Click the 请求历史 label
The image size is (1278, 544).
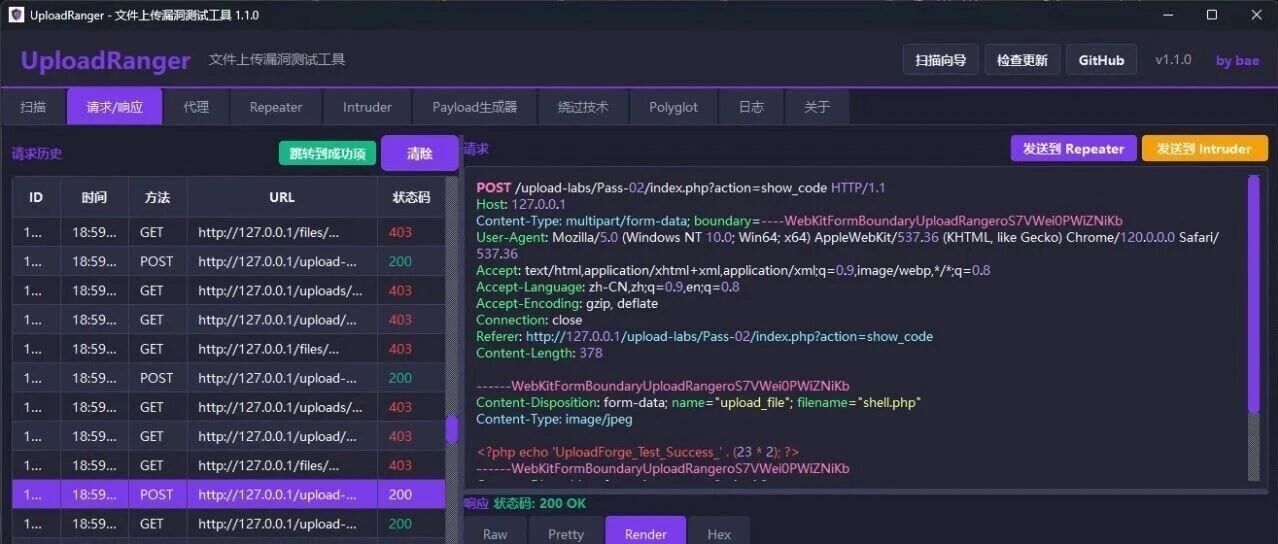click(x=37, y=153)
